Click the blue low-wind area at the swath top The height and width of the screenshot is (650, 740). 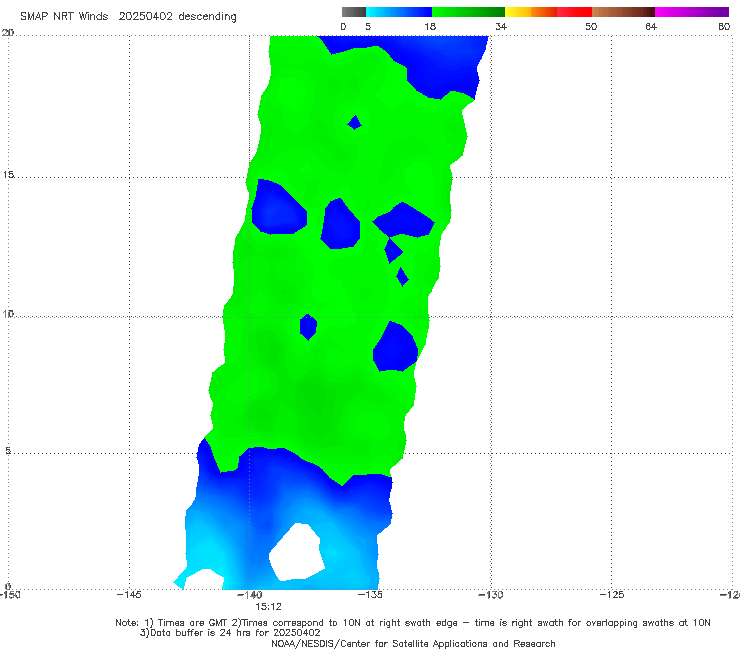[425, 59]
